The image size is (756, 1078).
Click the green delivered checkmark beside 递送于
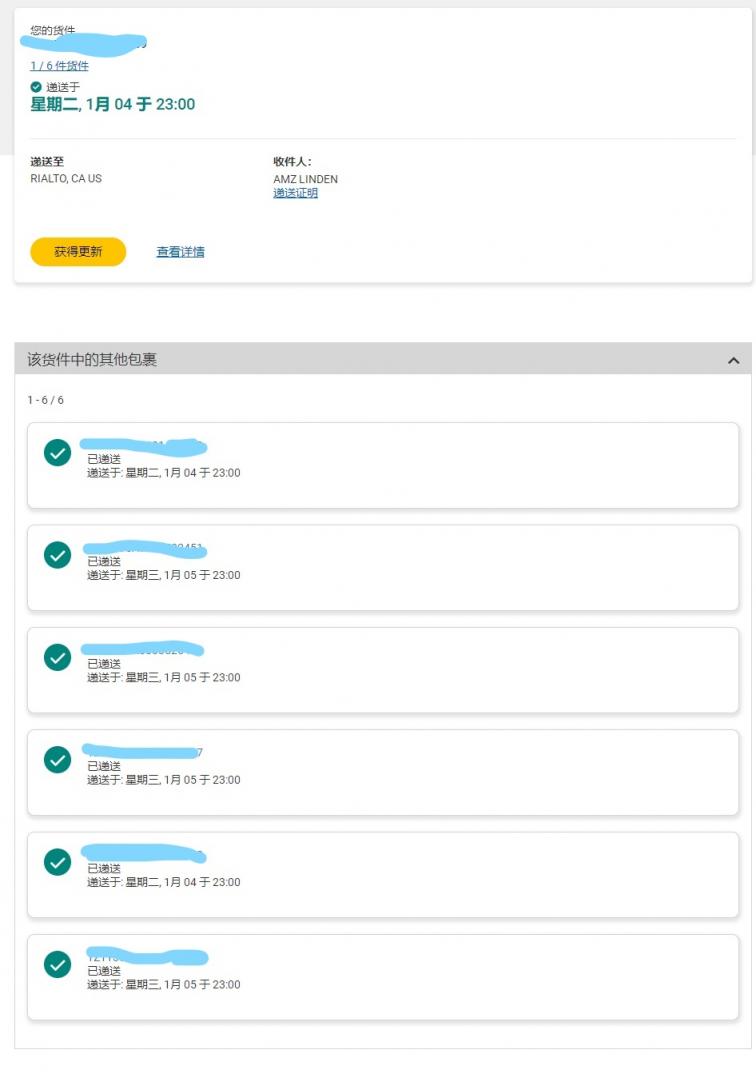36,87
